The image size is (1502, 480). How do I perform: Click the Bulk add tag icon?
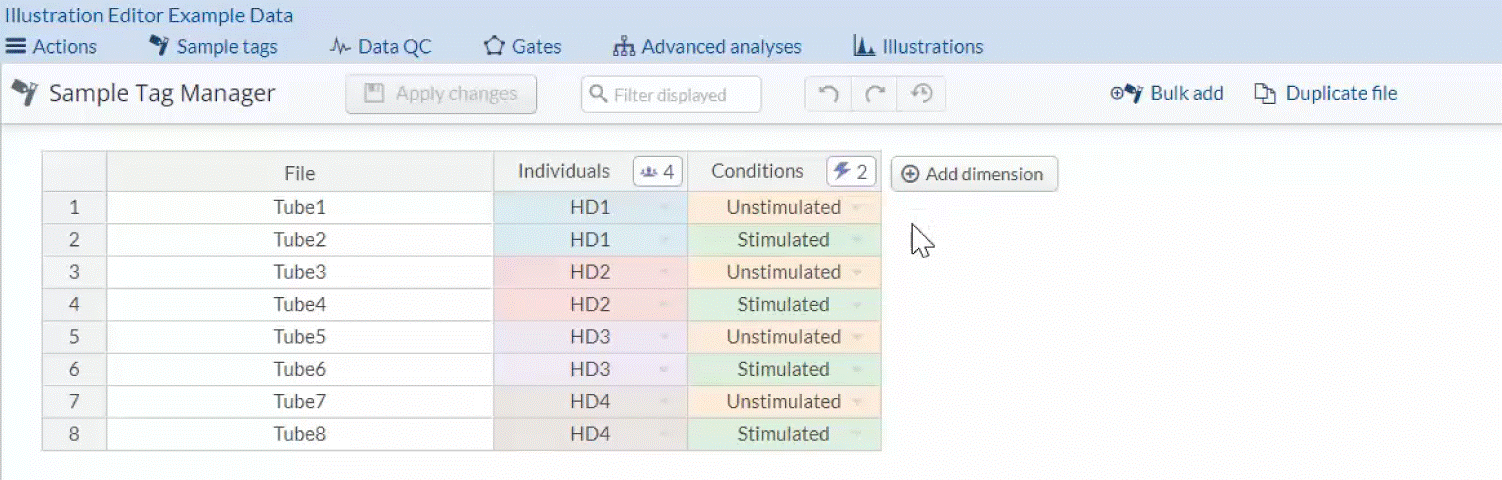pyautogui.click(x=1126, y=94)
